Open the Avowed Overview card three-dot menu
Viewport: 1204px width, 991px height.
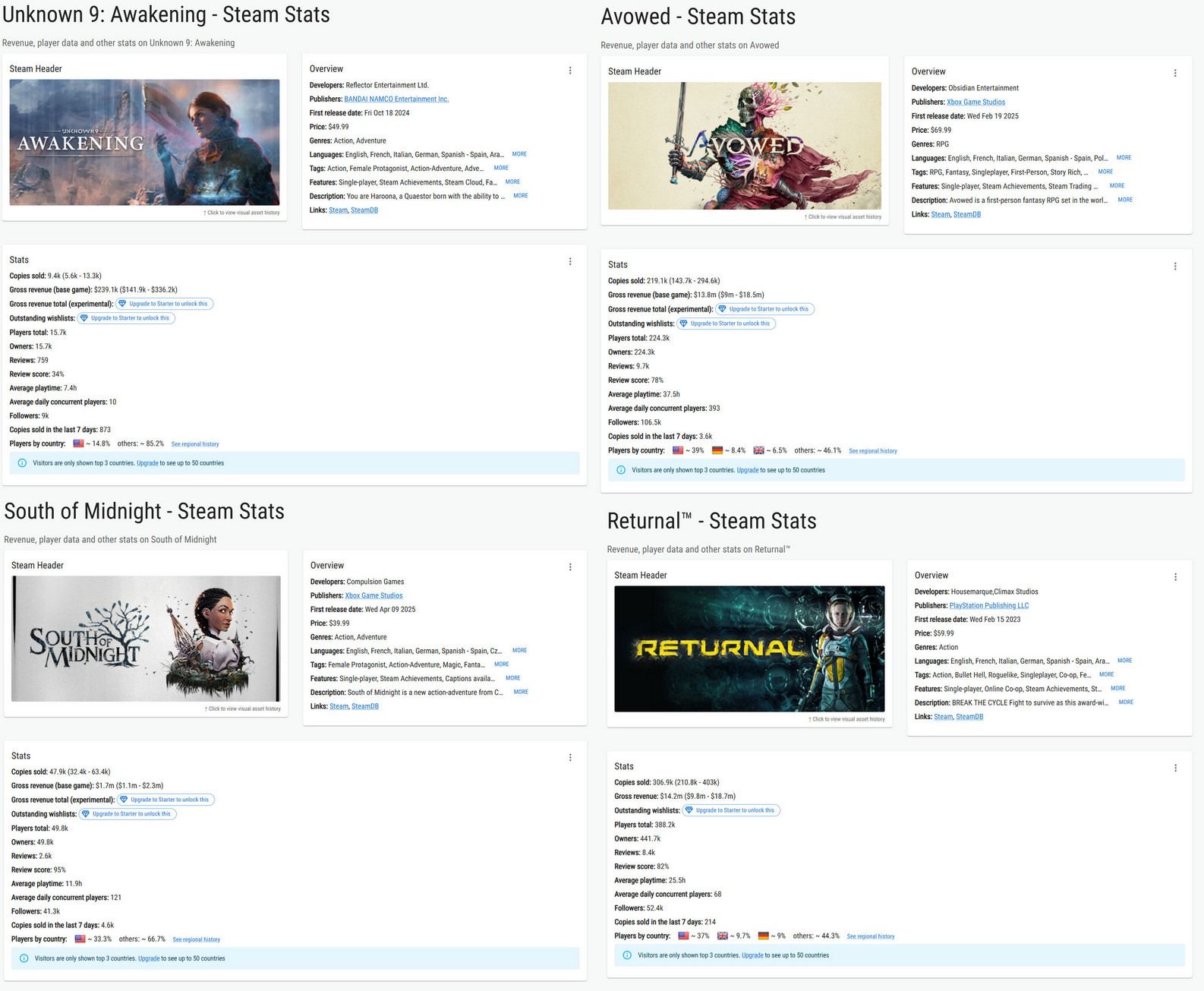click(x=1175, y=74)
